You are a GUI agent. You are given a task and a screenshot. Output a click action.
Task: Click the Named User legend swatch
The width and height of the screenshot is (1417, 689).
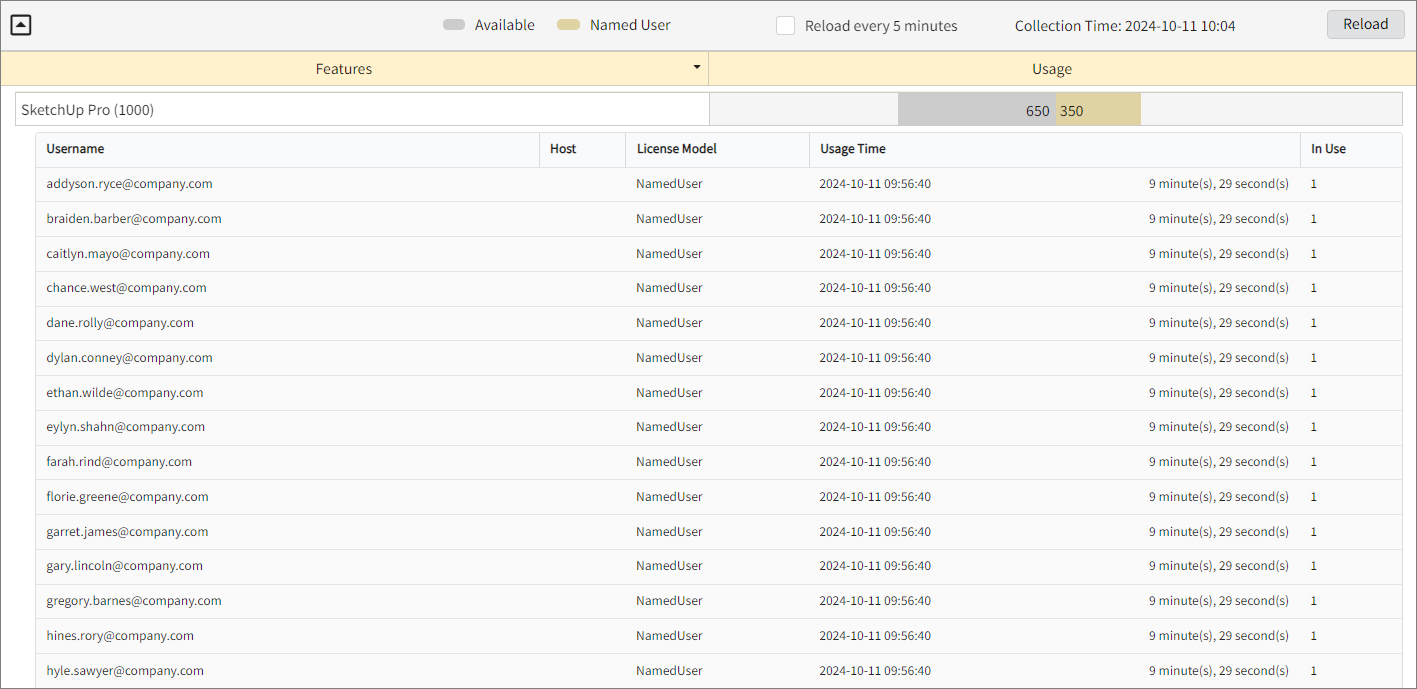(568, 25)
